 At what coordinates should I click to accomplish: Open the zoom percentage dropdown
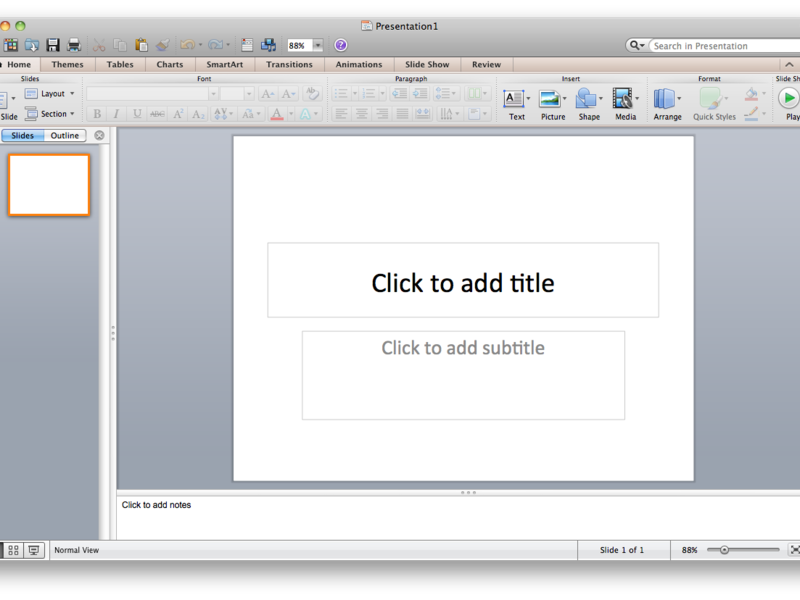point(318,45)
